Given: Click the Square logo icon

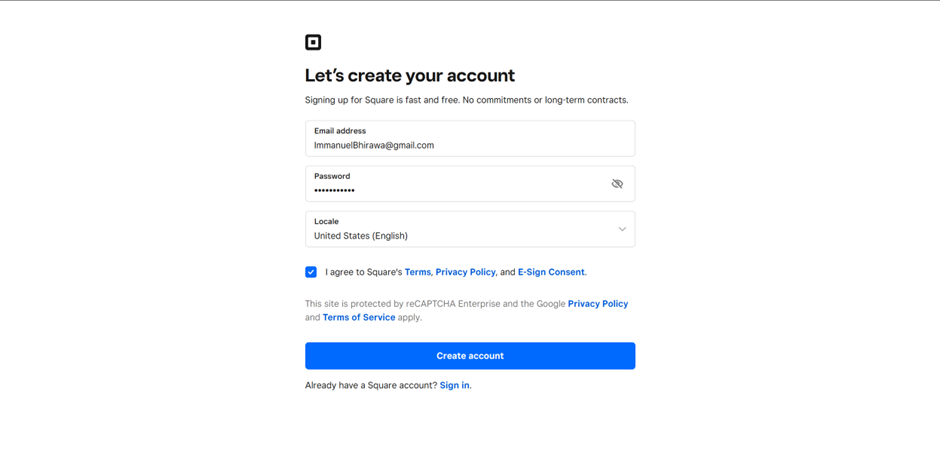Looking at the screenshot, I should click(x=313, y=43).
